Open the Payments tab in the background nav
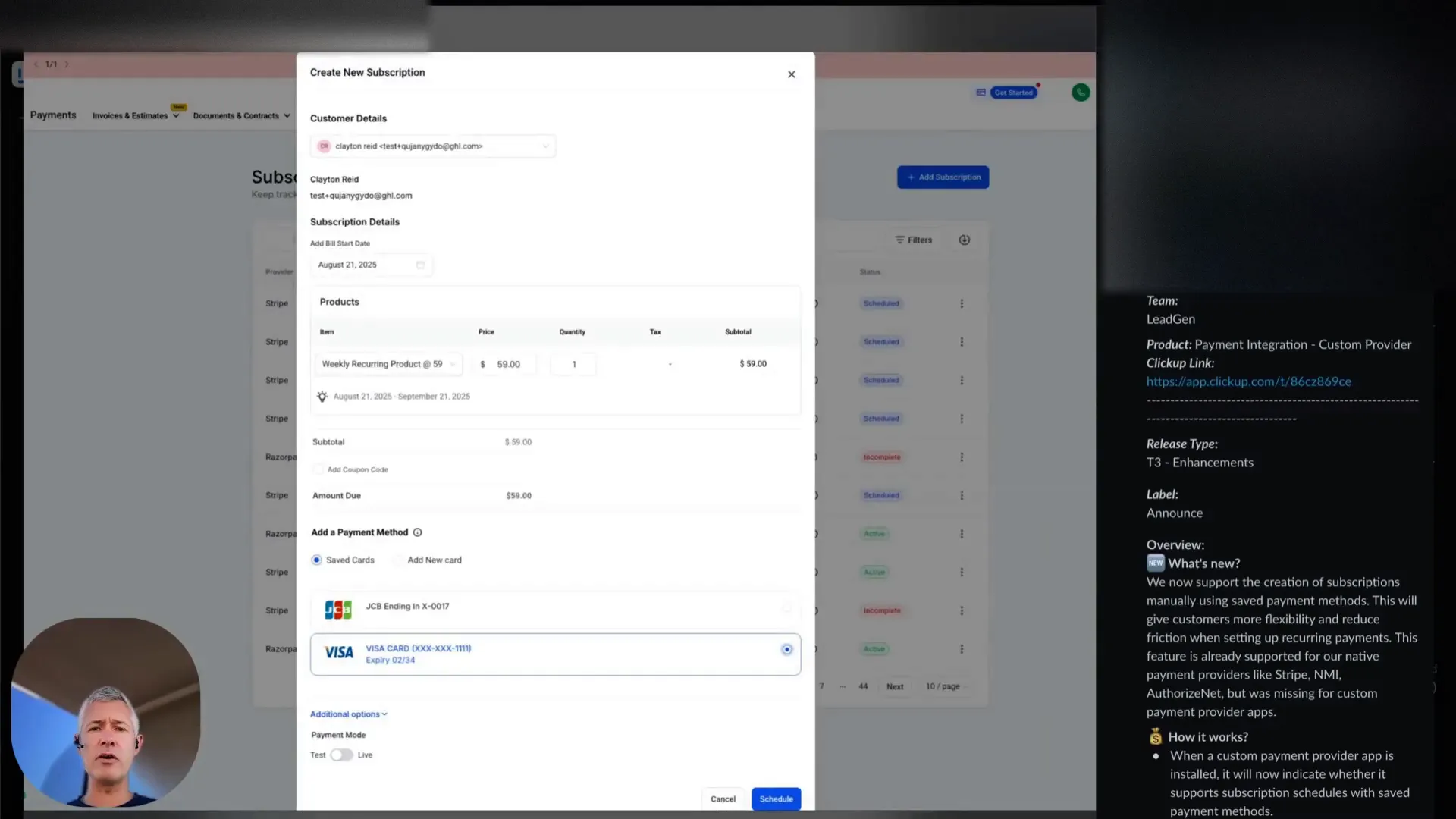Image resolution: width=1456 pixels, height=819 pixels. coord(53,115)
